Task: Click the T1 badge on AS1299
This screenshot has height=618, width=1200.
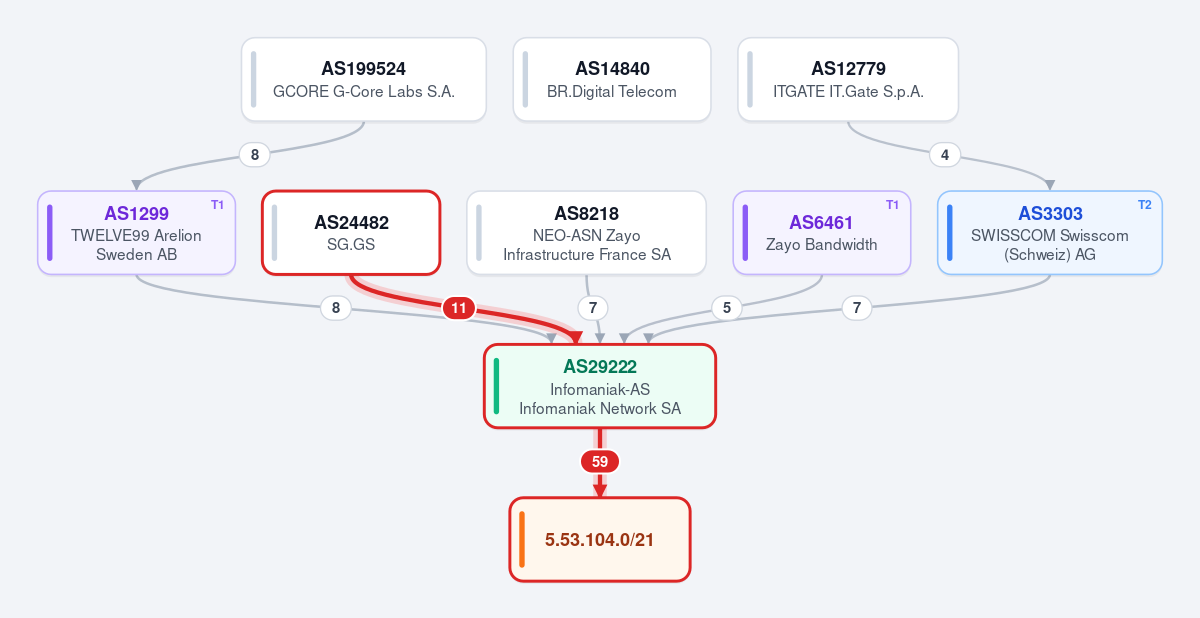Action: pyautogui.click(x=217, y=205)
